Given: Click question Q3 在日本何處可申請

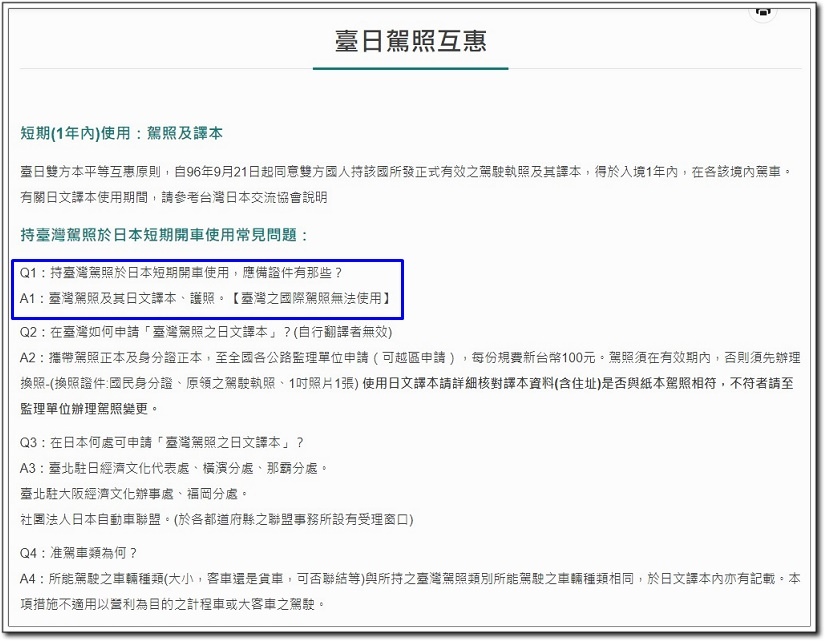Looking at the screenshot, I should point(162,443).
